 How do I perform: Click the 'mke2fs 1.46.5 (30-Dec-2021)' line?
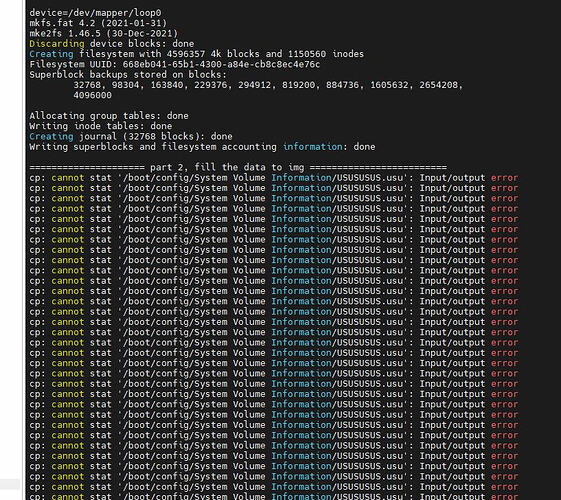[103, 34]
